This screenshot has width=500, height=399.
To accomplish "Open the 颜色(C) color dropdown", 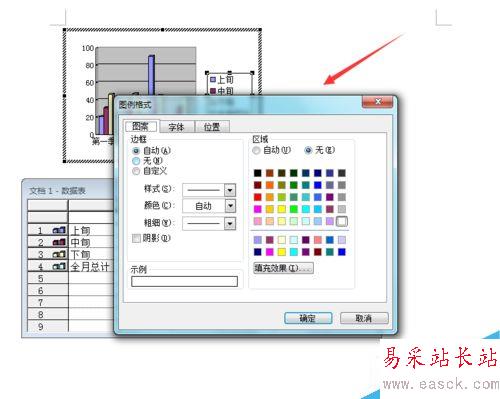I will [230, 206].
